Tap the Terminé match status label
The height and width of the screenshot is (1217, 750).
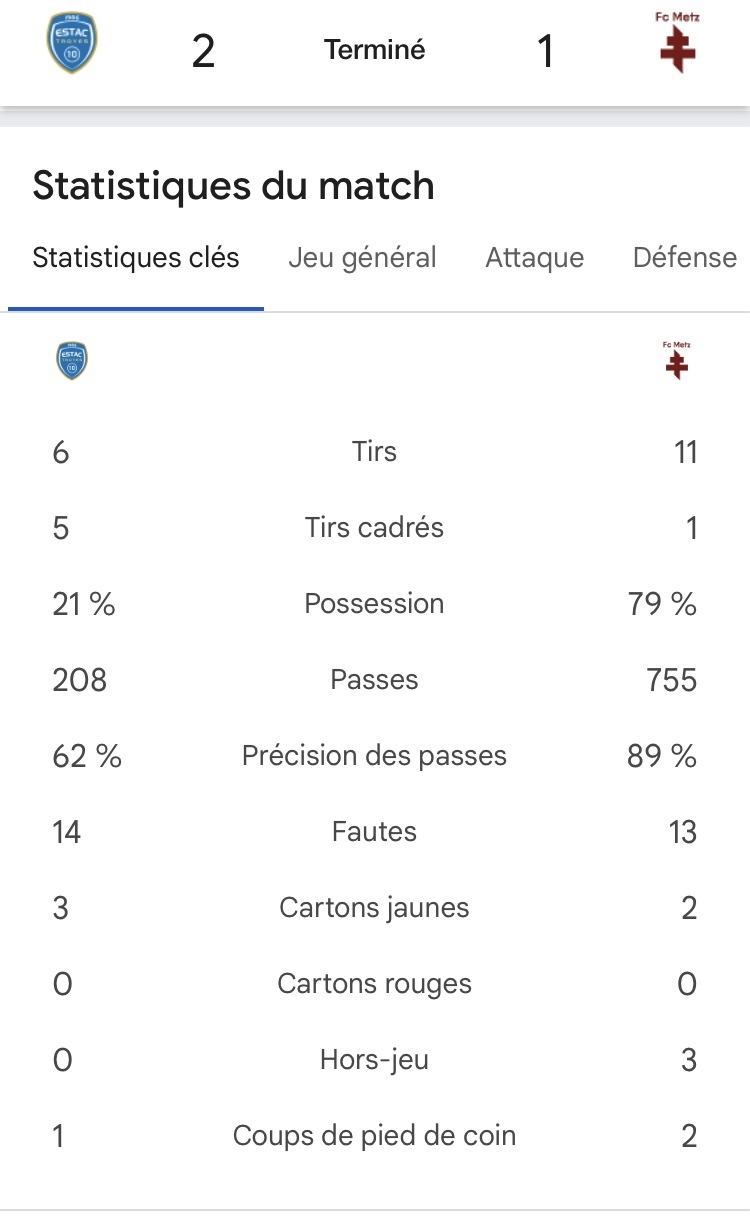tap(375, 50)
